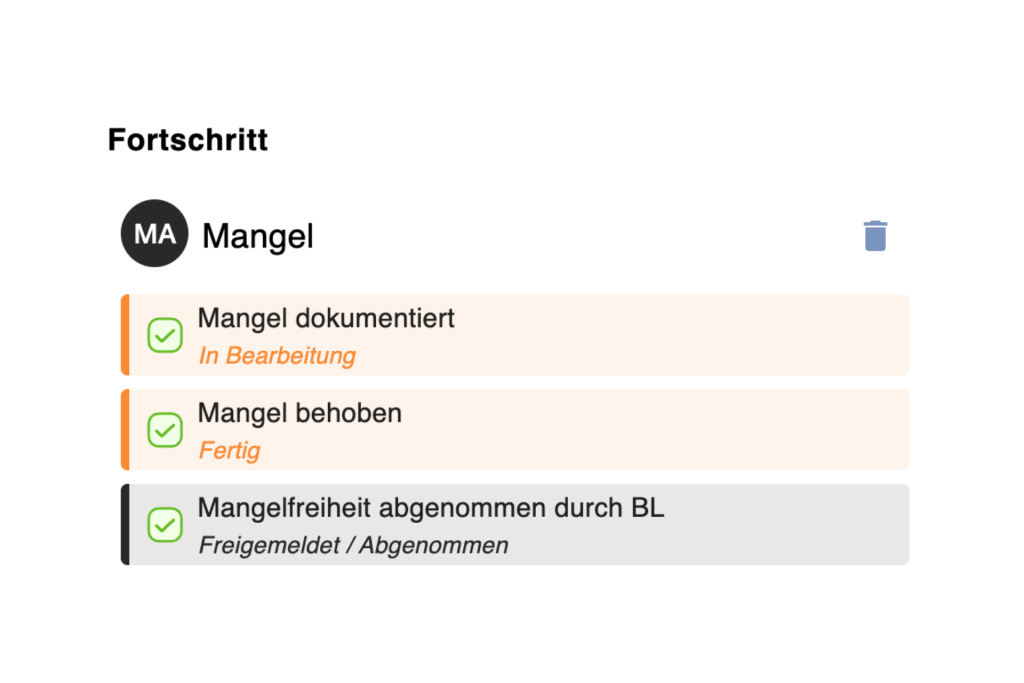1024x683 pixels.
Task: Toggle the Mangel dokumentiert checkbox
Action: click(165, 335)
